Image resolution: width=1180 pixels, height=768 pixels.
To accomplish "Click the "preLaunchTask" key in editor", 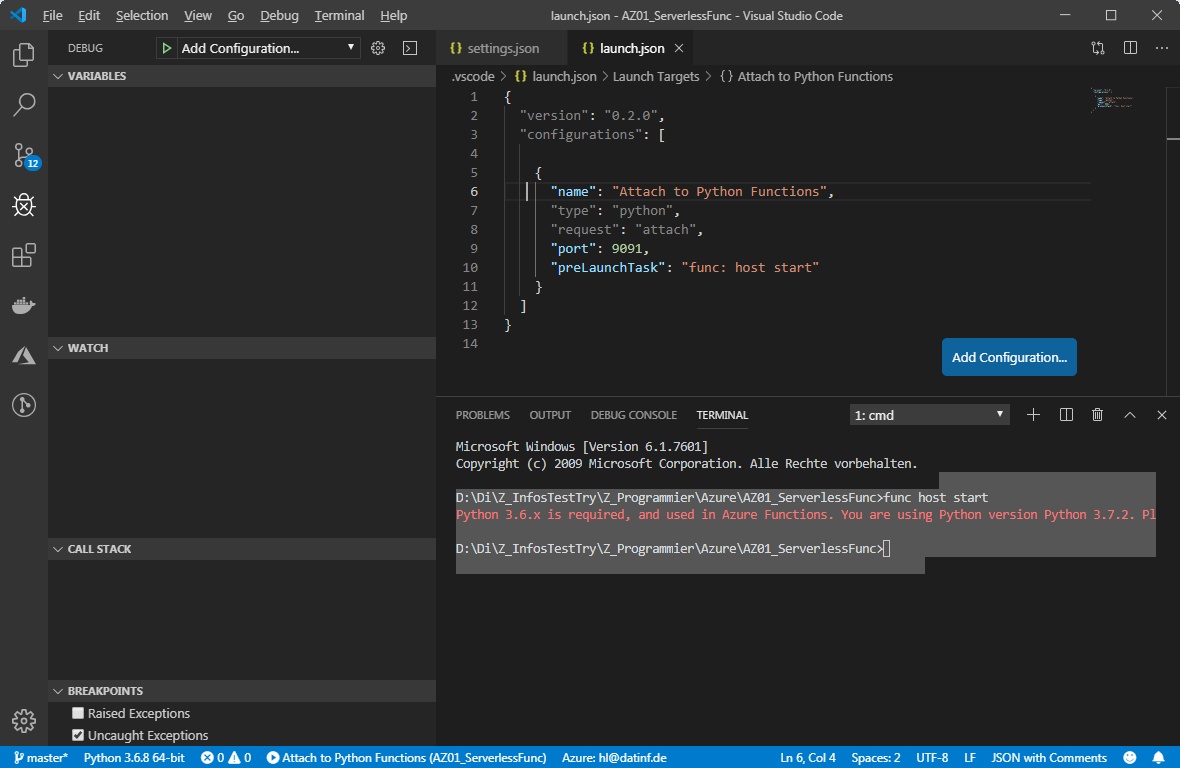I will [608, 267].
